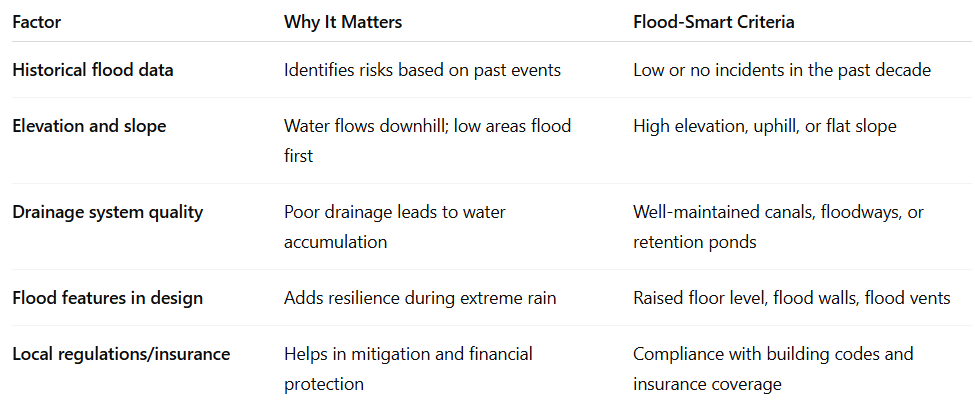
Task: Click the Why It Matters column header
Action: [x=343, y=22]
